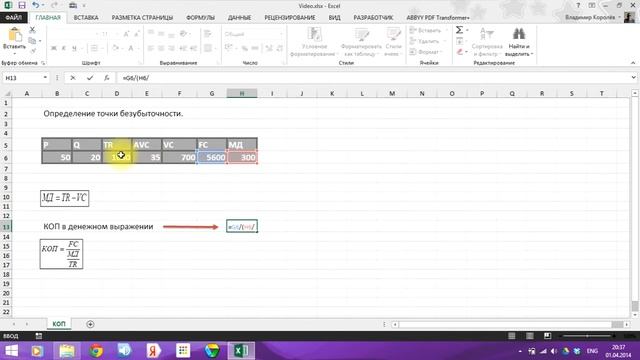Toggle Underline (Ч) formatting
Viewport: 640px width, 360px height.
[x=74, y=48]
